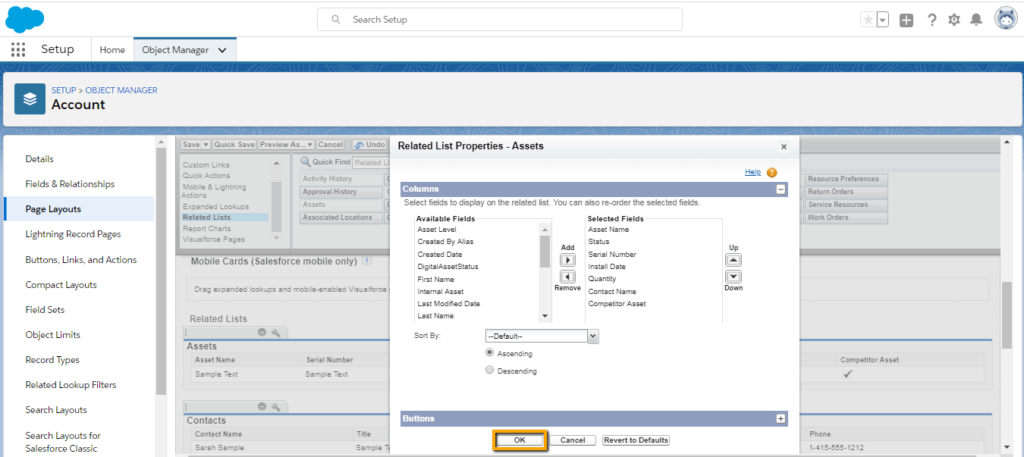Open the setup gear icon
Image resolution: width=1024 pixels, height=457 pixels.
[954, 20]
